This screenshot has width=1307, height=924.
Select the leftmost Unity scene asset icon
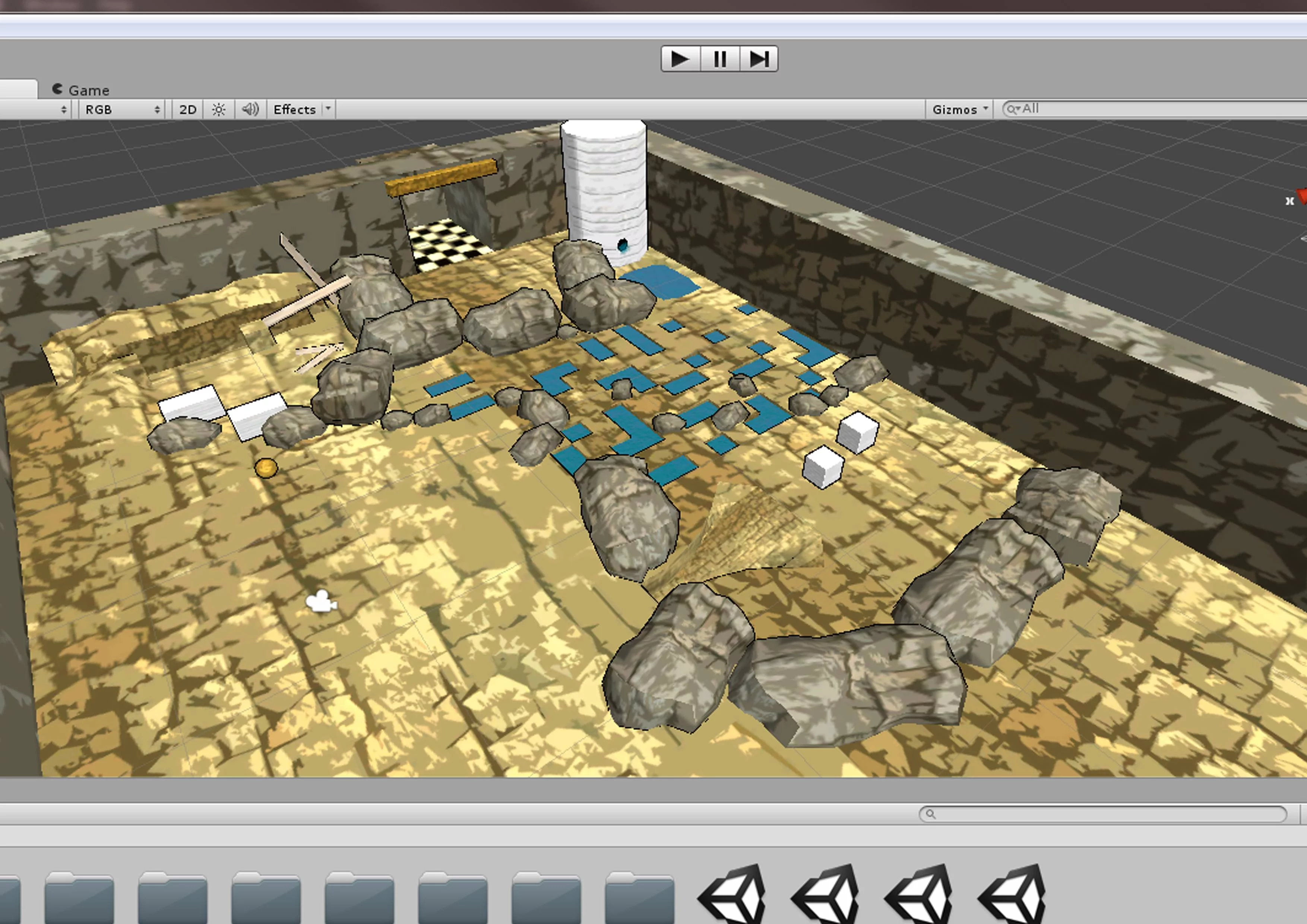(731, 895)
